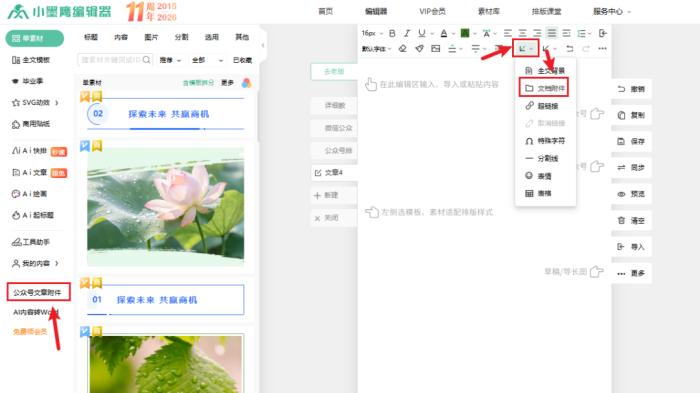700x393 pixels.
Task: Click the 更多 more side button
Action: click(x=631, y=273)
